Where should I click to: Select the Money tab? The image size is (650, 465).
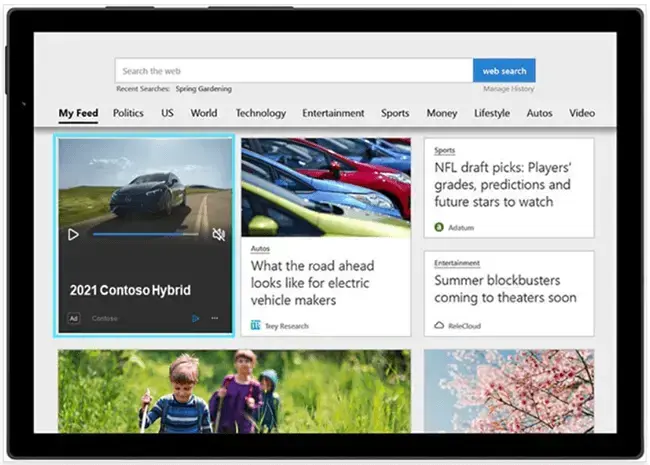tap(441, 113)
